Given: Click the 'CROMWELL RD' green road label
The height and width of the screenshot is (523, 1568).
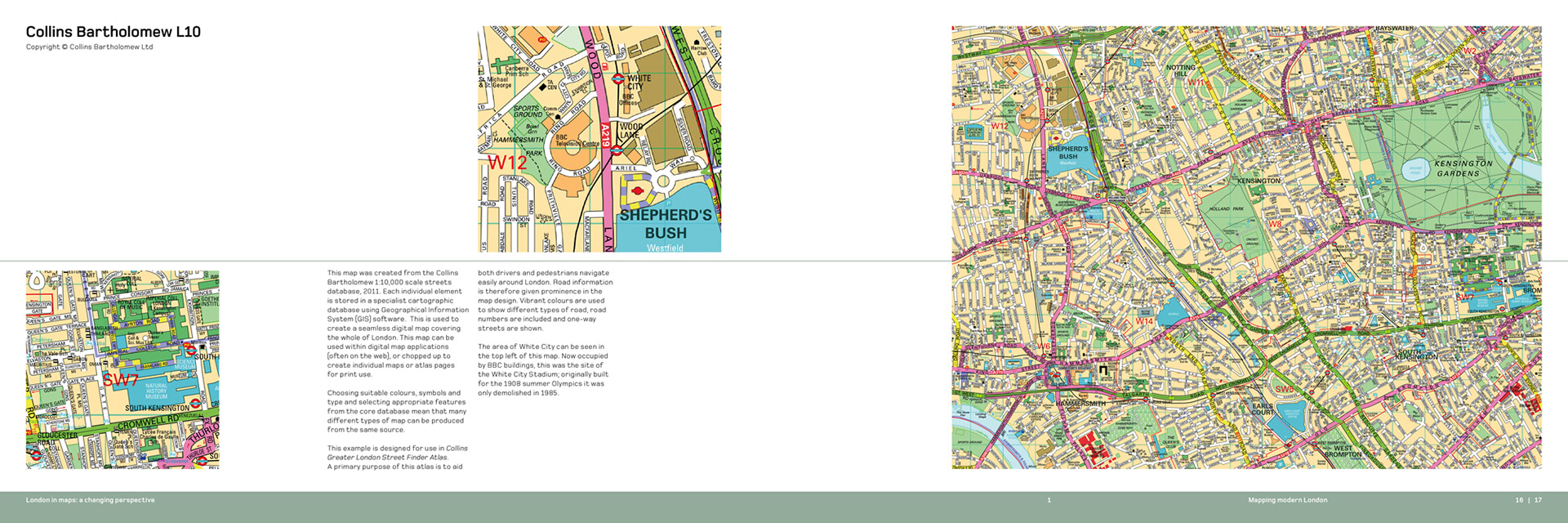Looking at the screenshot, I should [149, 423].
